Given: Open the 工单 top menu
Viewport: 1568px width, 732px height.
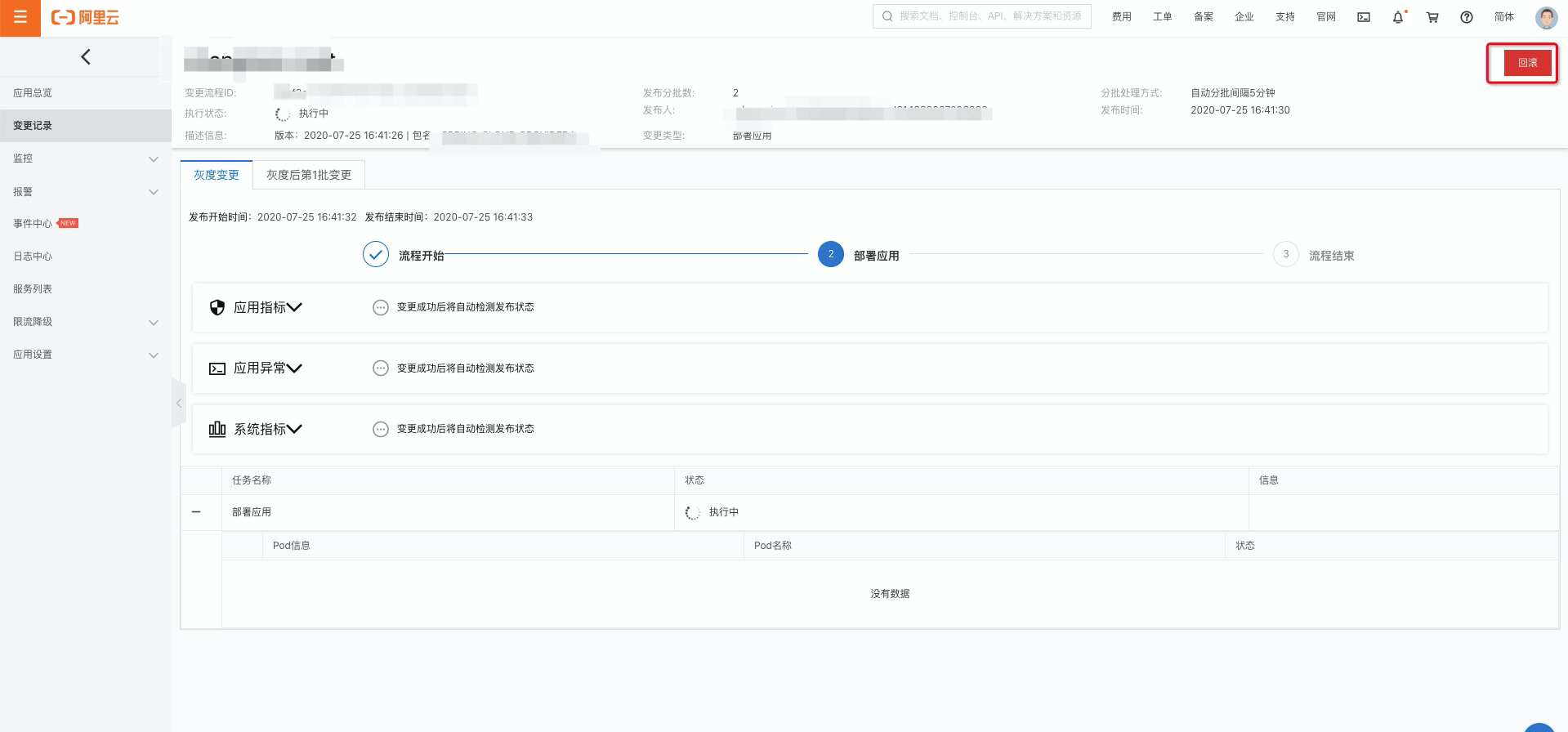Looking at the screenshot, I should point(1163,17).
